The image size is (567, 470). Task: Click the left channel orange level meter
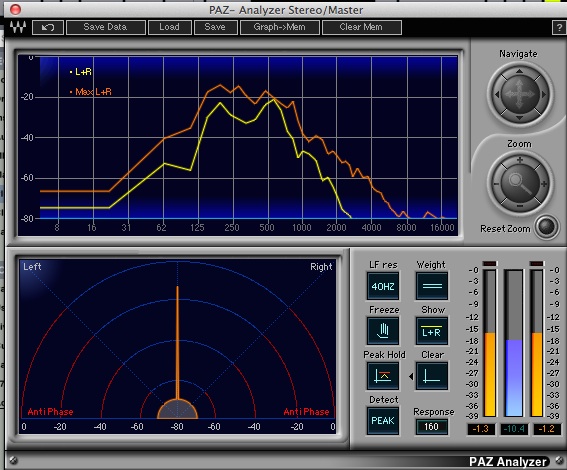coord(490,343)
